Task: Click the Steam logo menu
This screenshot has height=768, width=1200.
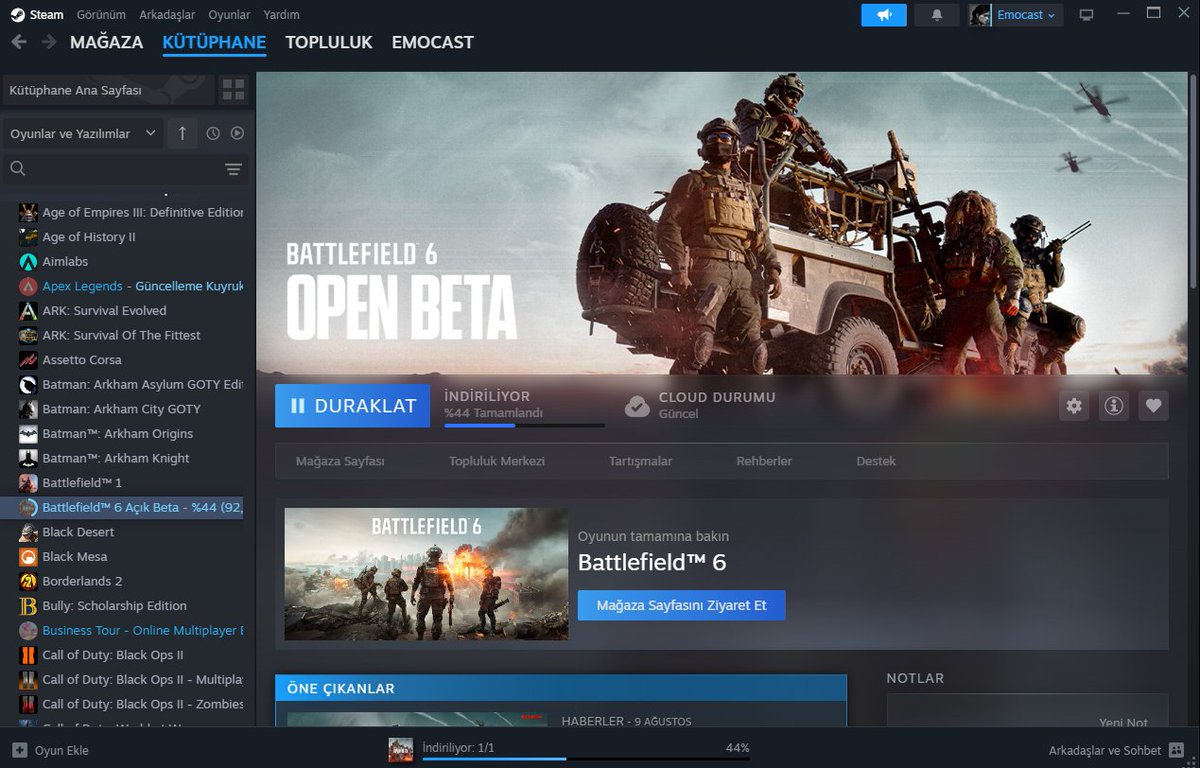Action: 37,15
